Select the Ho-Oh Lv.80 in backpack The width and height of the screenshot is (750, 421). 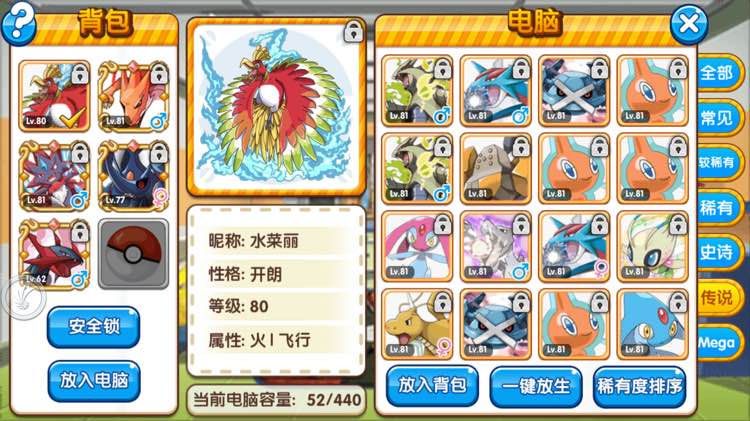54,96
